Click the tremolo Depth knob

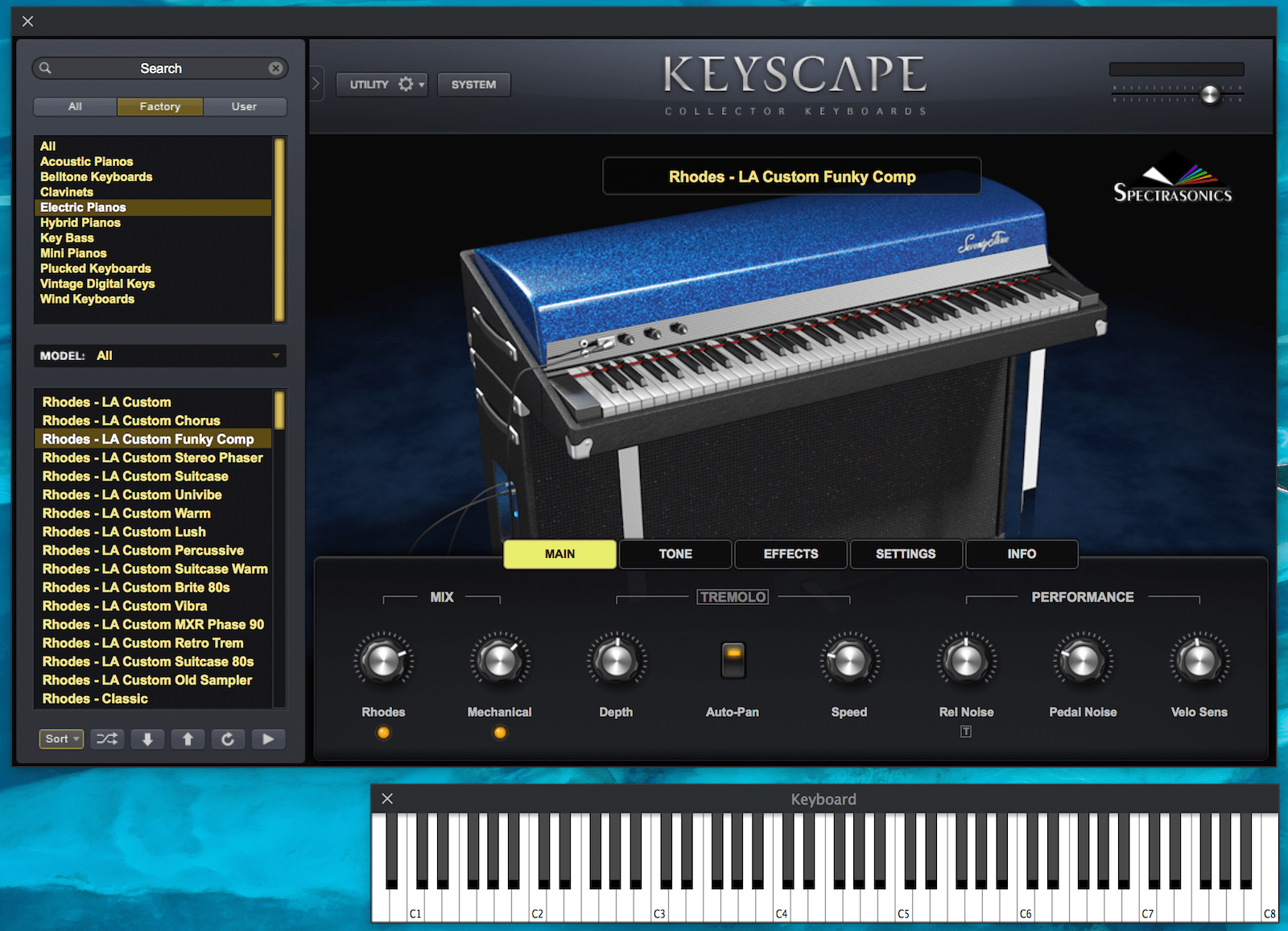tap(617, 660)
